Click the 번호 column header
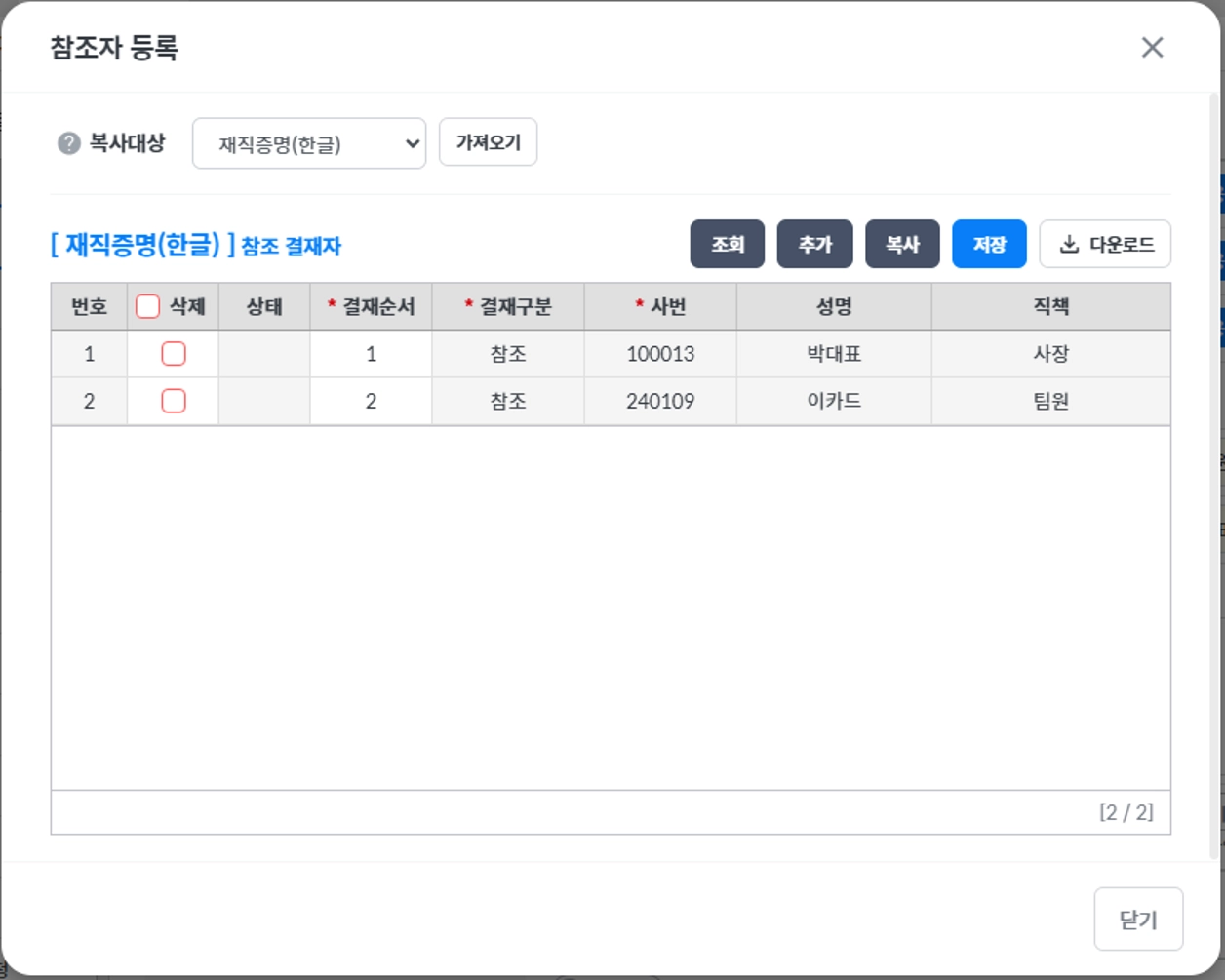The width and height of the screenshot is (1225, 980). point(89,306)
